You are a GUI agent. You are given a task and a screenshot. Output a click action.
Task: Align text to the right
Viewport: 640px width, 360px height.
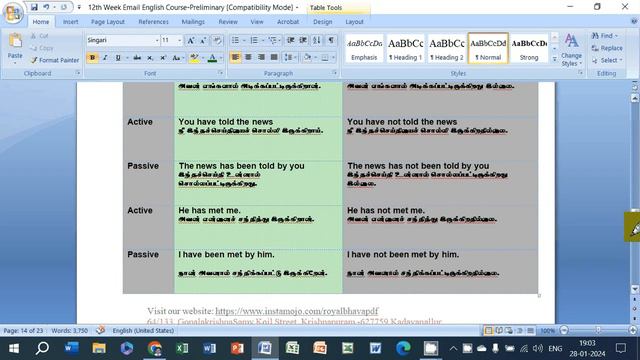point(261,58)
